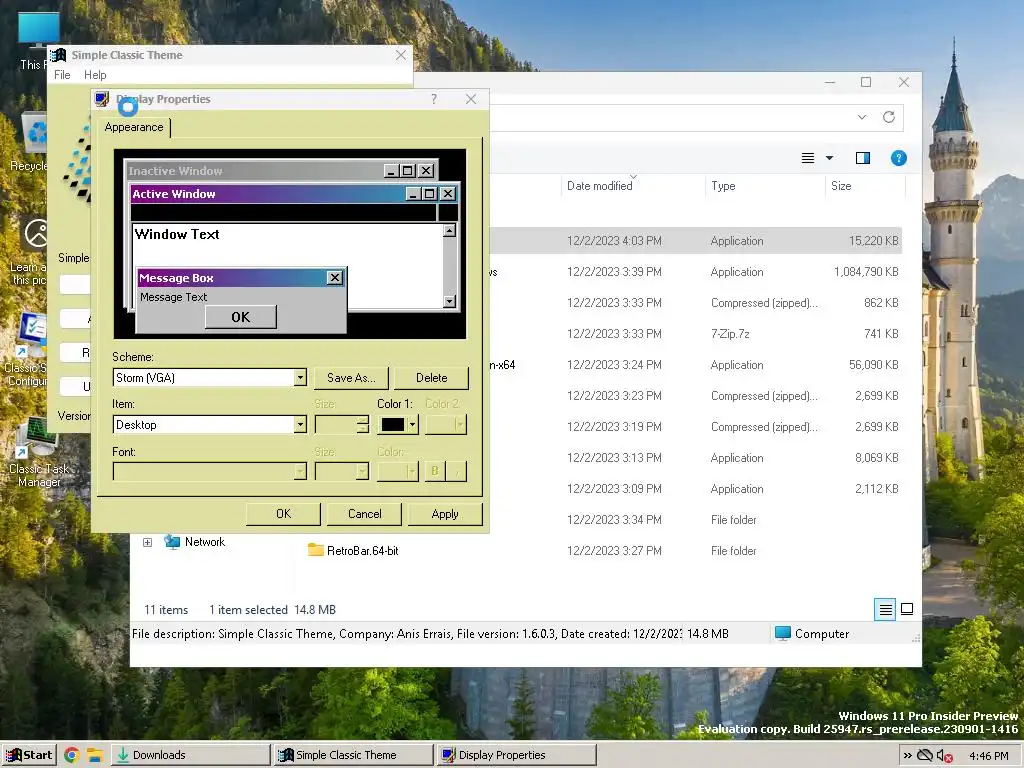Show hidden tray icons chevron
1024x768 pixels.
coord(907,756)
